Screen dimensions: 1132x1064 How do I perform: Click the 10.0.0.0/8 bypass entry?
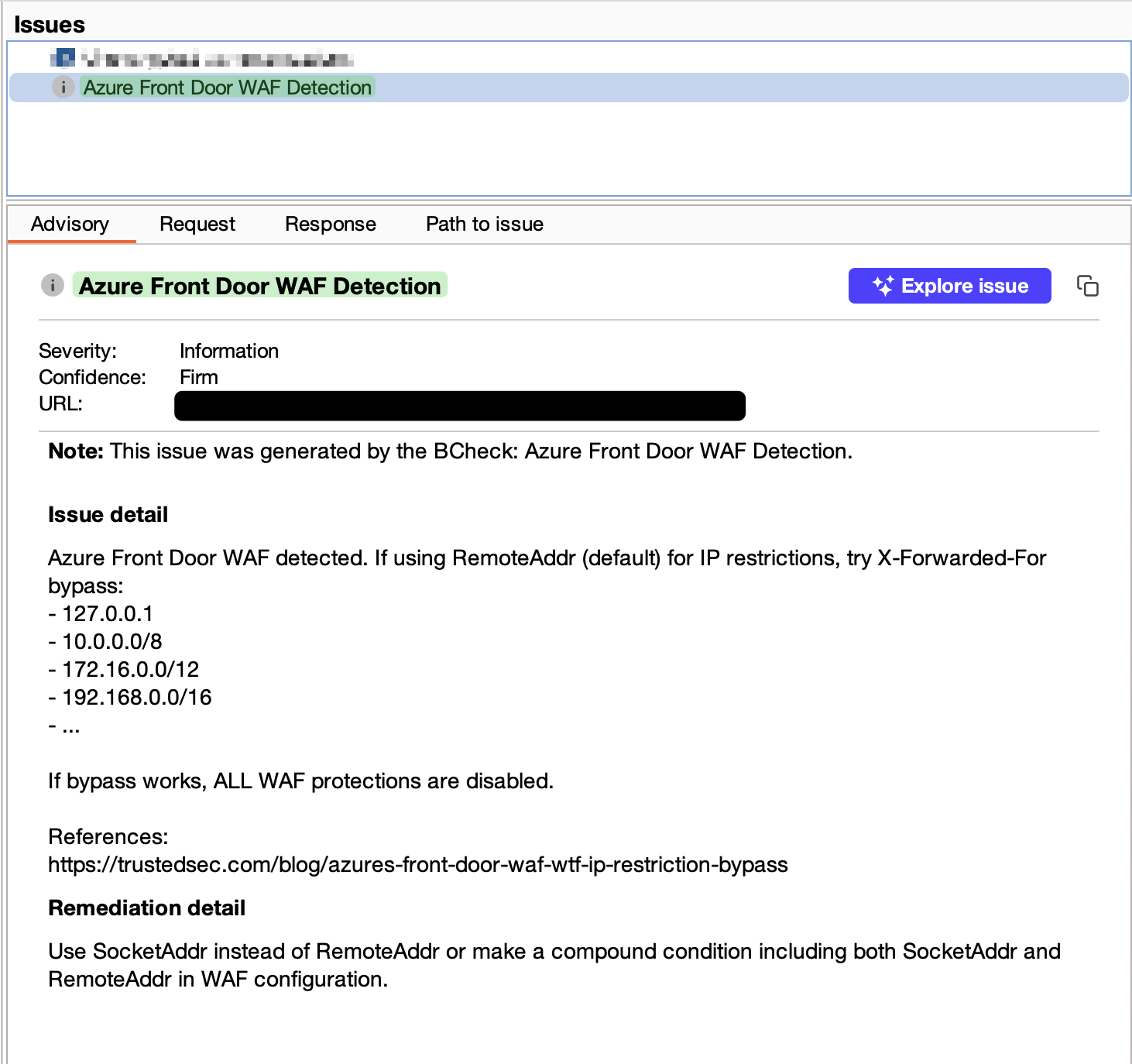pyautogui.click(x=105, y=642)
